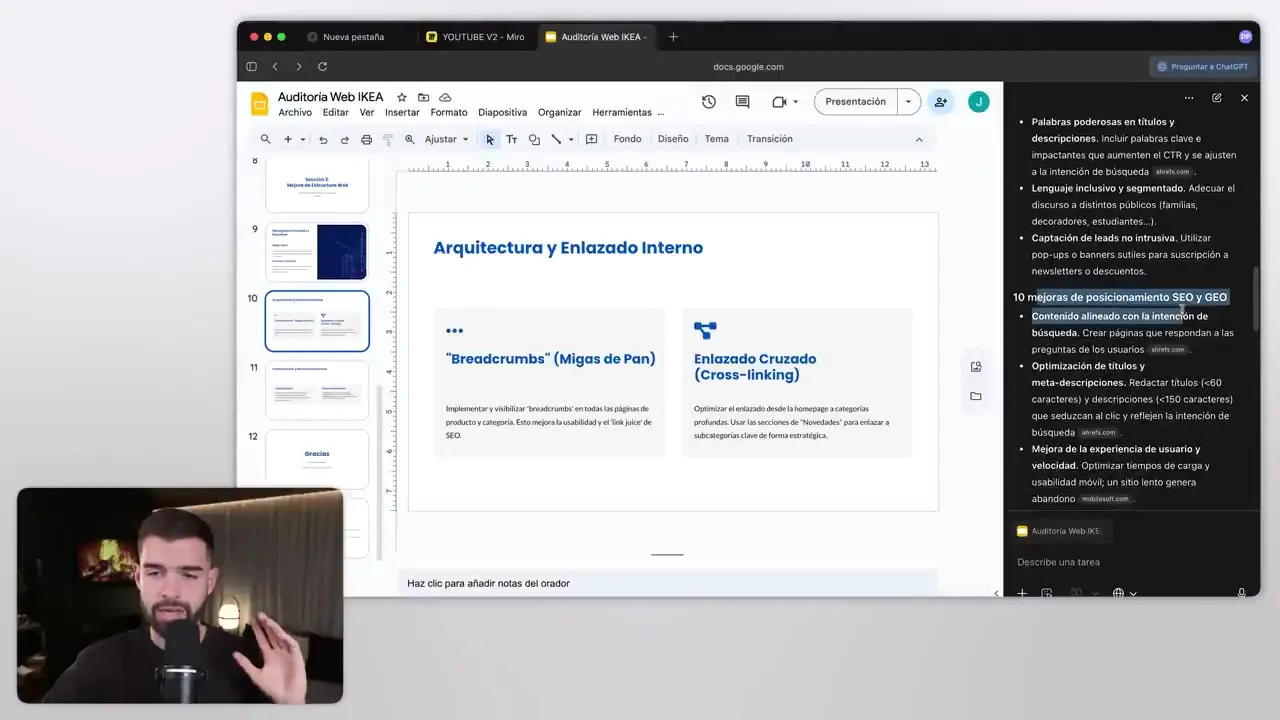Image resolution: width=1280 pixels, height=720 pixels.
Task: Redo the action in toolbar
Action: click(345, 140)
